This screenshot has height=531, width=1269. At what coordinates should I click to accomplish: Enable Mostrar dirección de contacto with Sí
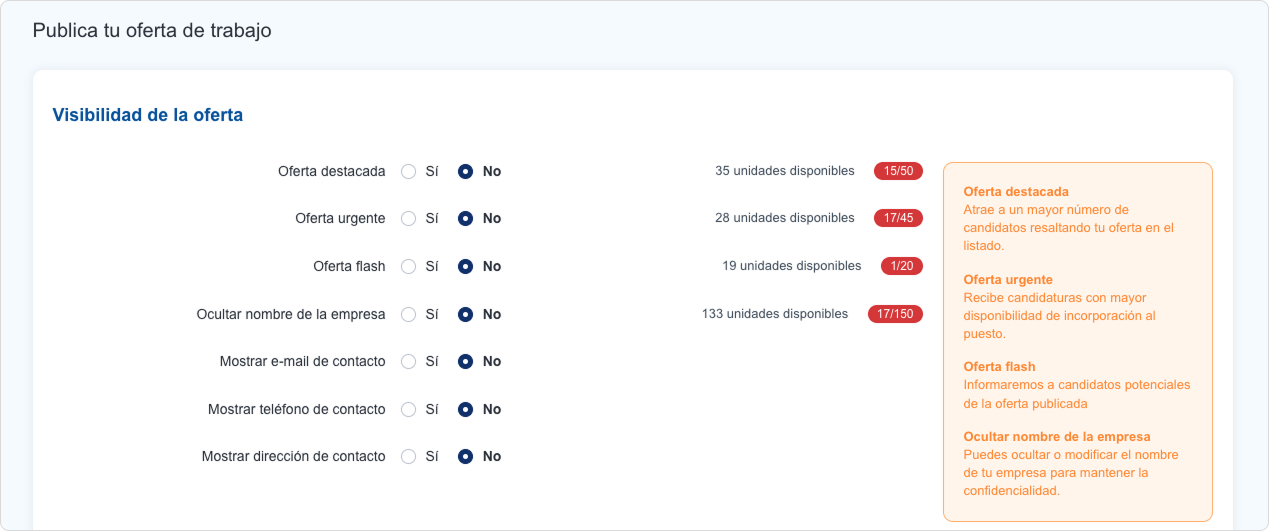point(408,456)
